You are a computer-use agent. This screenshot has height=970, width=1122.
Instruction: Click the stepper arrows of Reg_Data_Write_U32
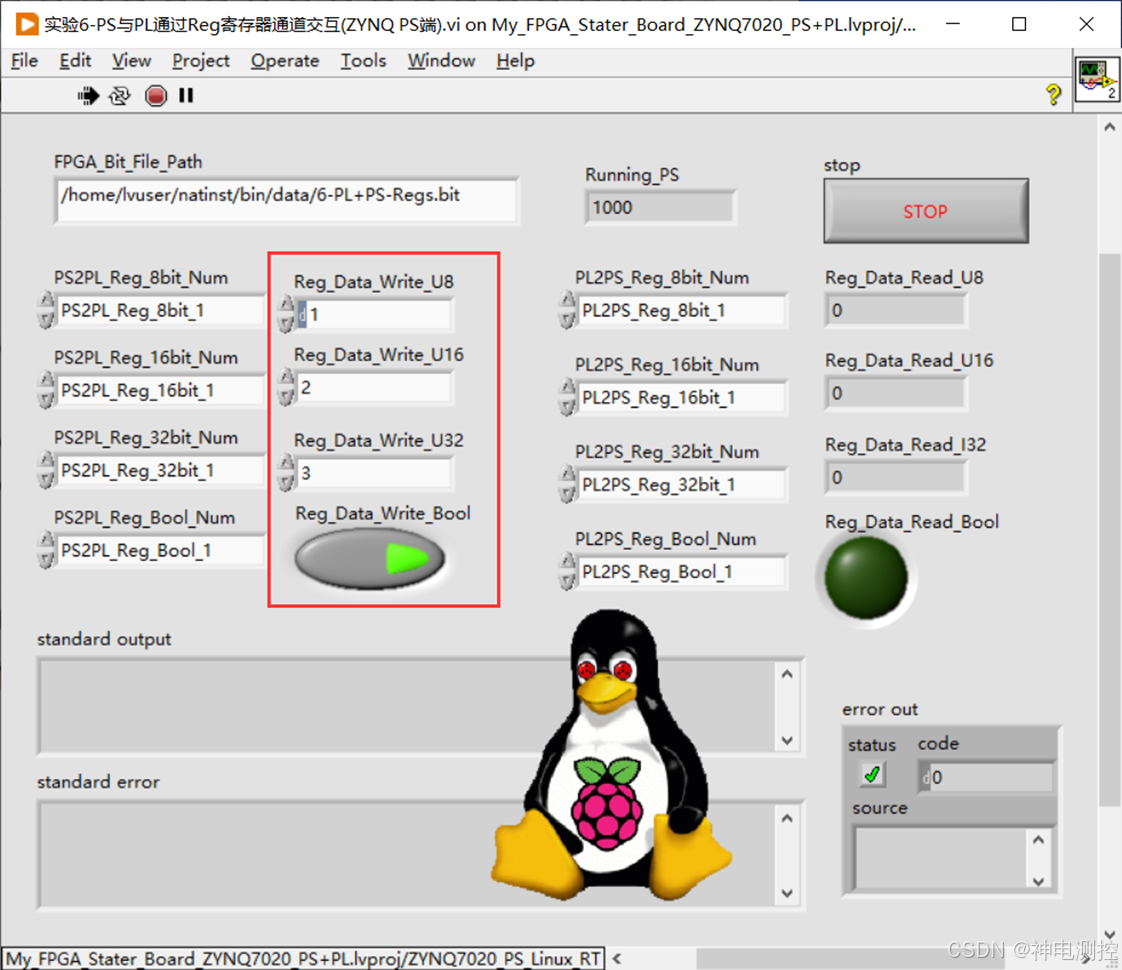[x=286, y=473]
